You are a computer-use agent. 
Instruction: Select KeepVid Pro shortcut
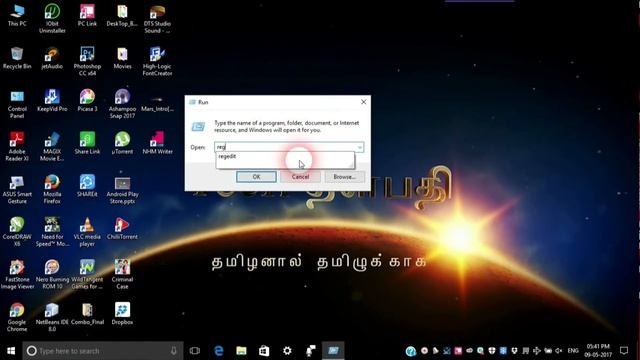[x=52, y=101]
